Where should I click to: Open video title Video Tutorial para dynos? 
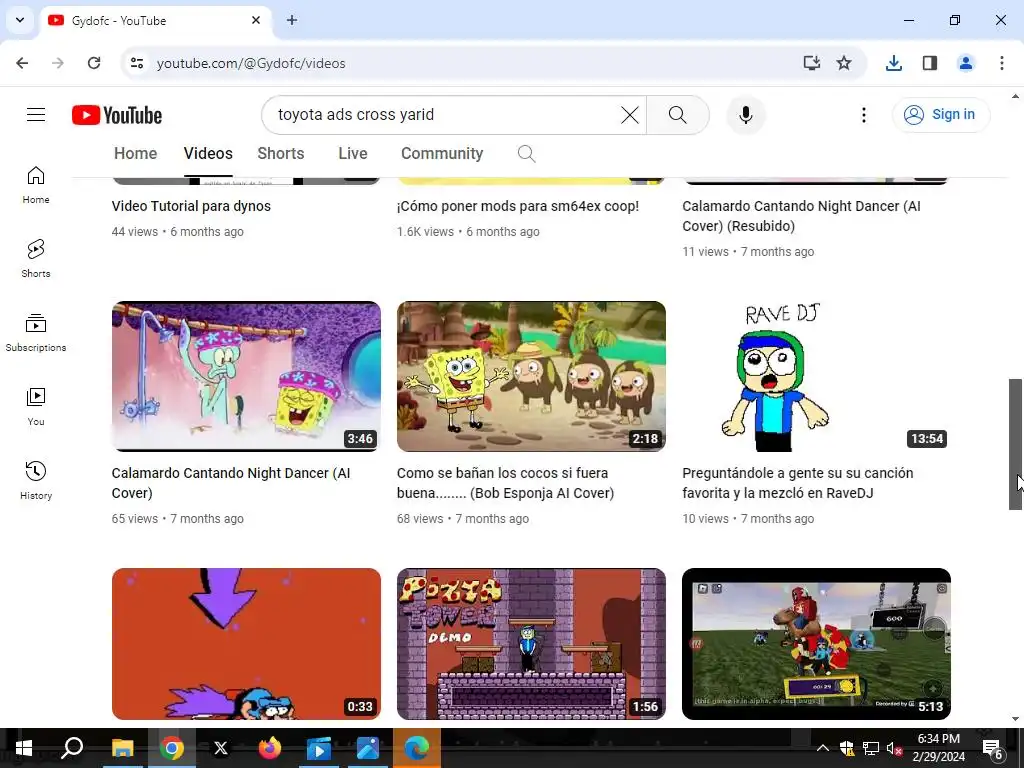[191, 206]
